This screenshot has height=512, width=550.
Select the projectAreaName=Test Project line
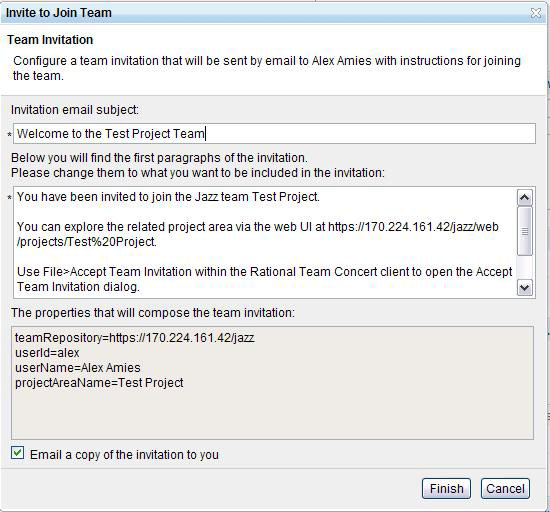[99, 383]
